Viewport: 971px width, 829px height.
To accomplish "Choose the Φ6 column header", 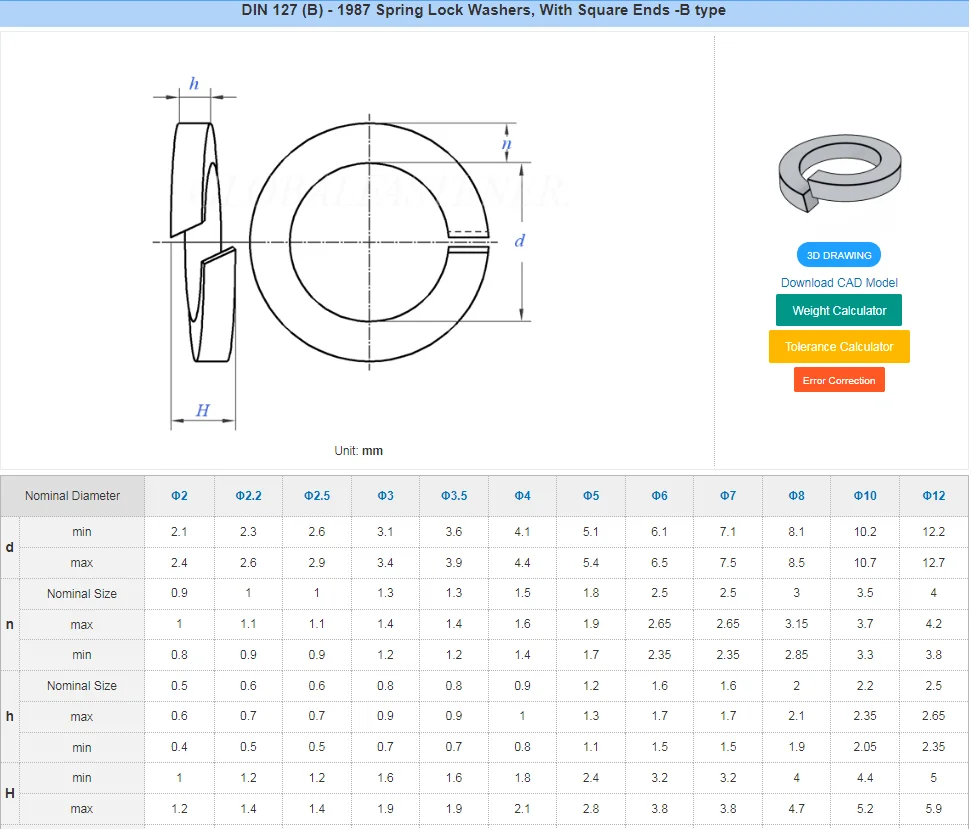I will coord(659,496).
